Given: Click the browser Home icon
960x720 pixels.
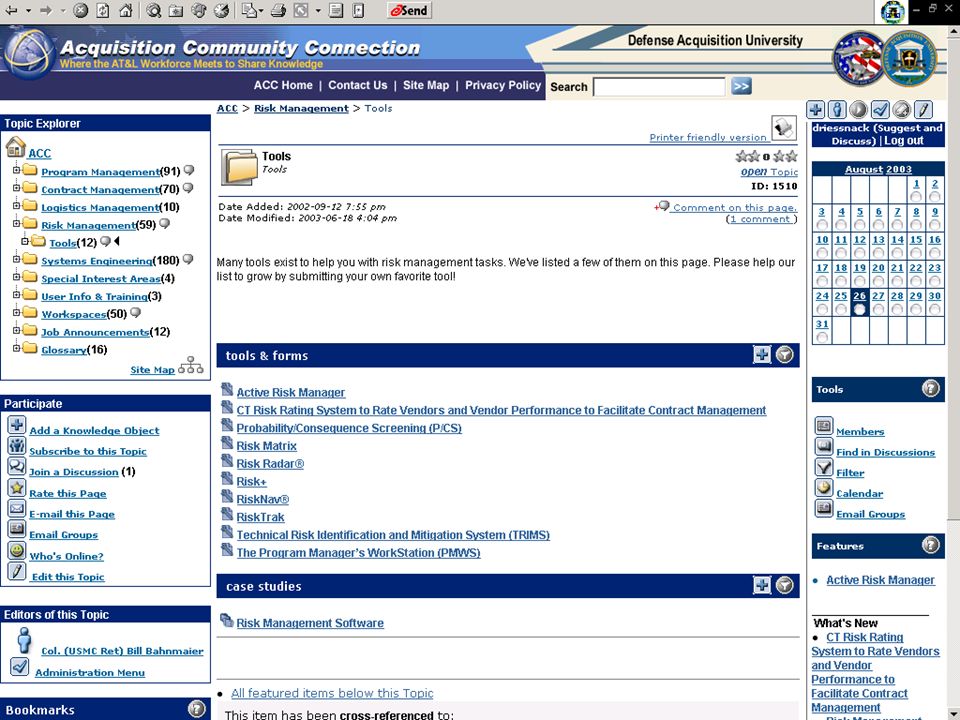Looking at the screenshot, I should click(126, 10).
